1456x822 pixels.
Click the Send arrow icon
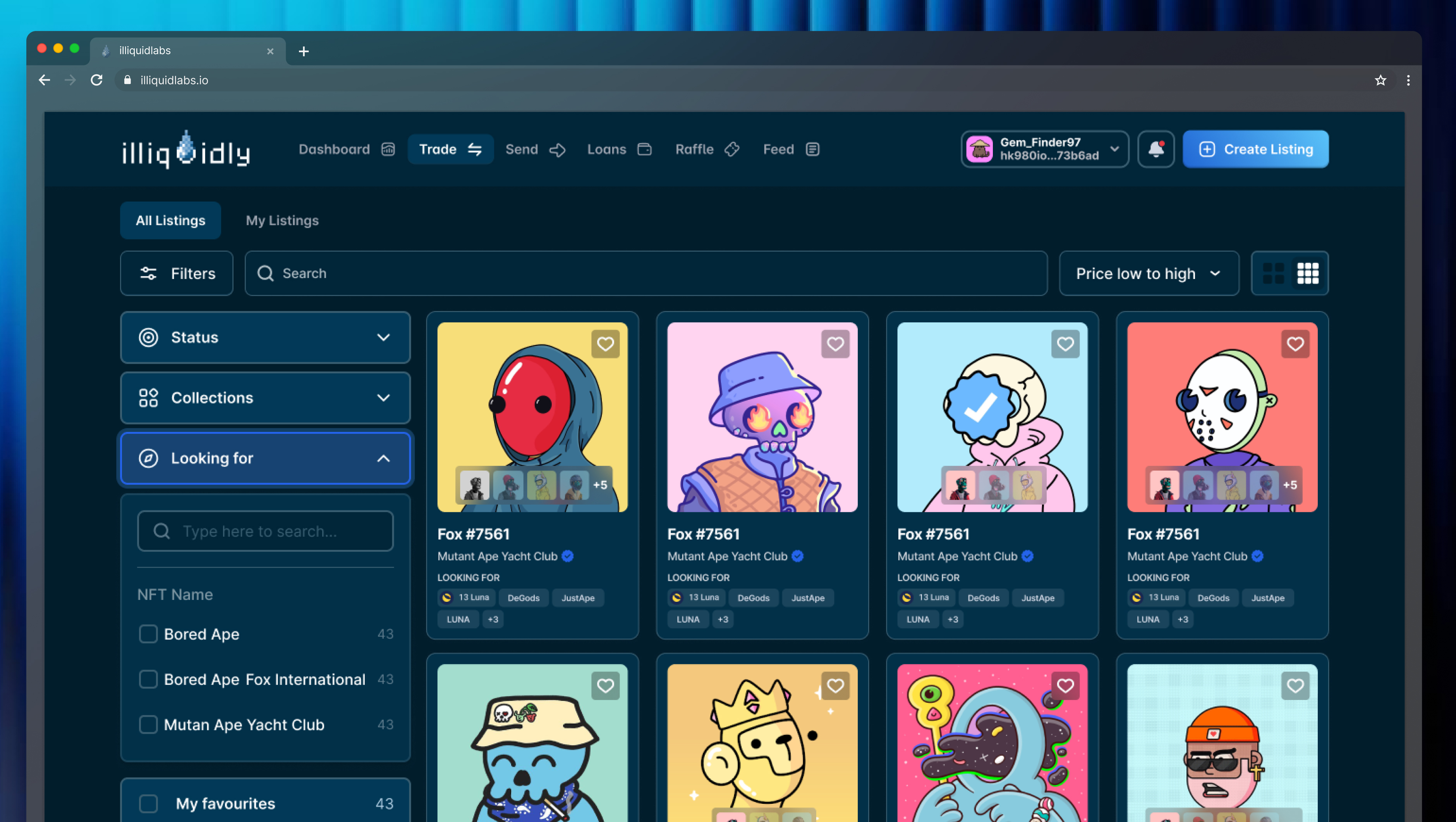tap(557, 149)
